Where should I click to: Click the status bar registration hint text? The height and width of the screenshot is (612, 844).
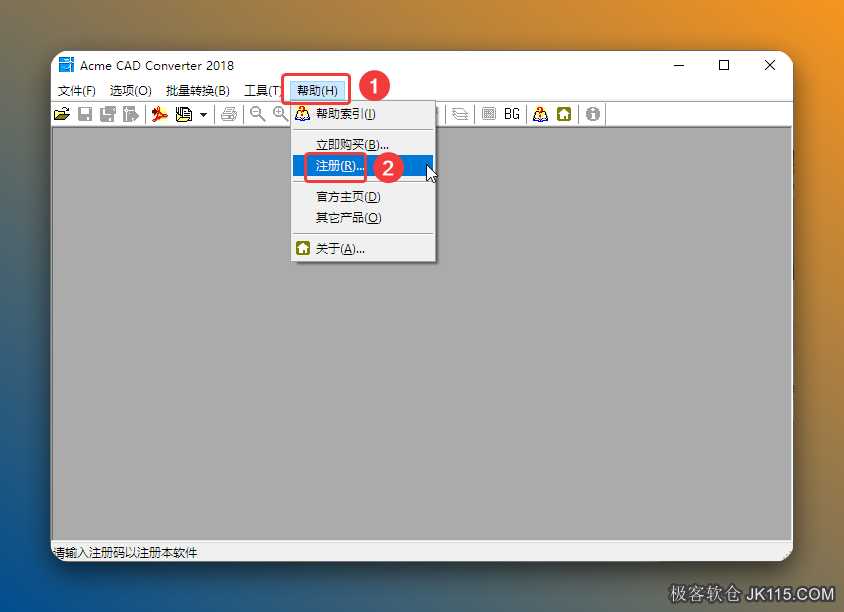click(x=125, y=553)
